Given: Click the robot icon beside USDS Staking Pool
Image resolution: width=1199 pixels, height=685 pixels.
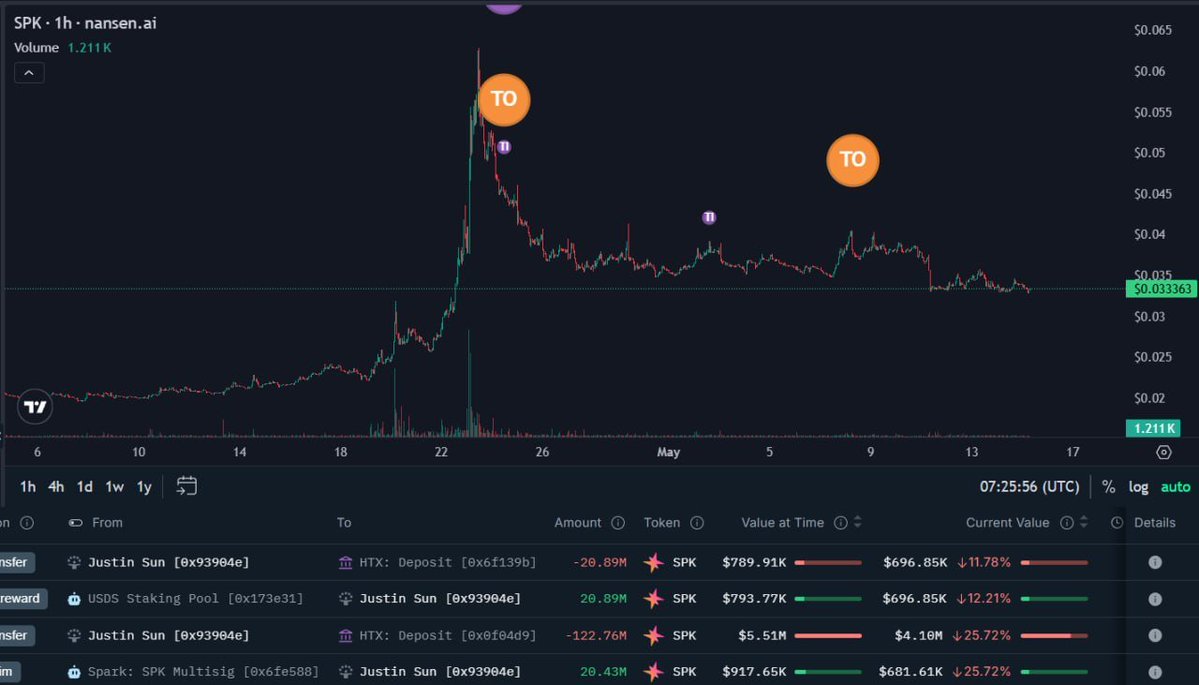Looking at the screenshot, I should 74,599.
